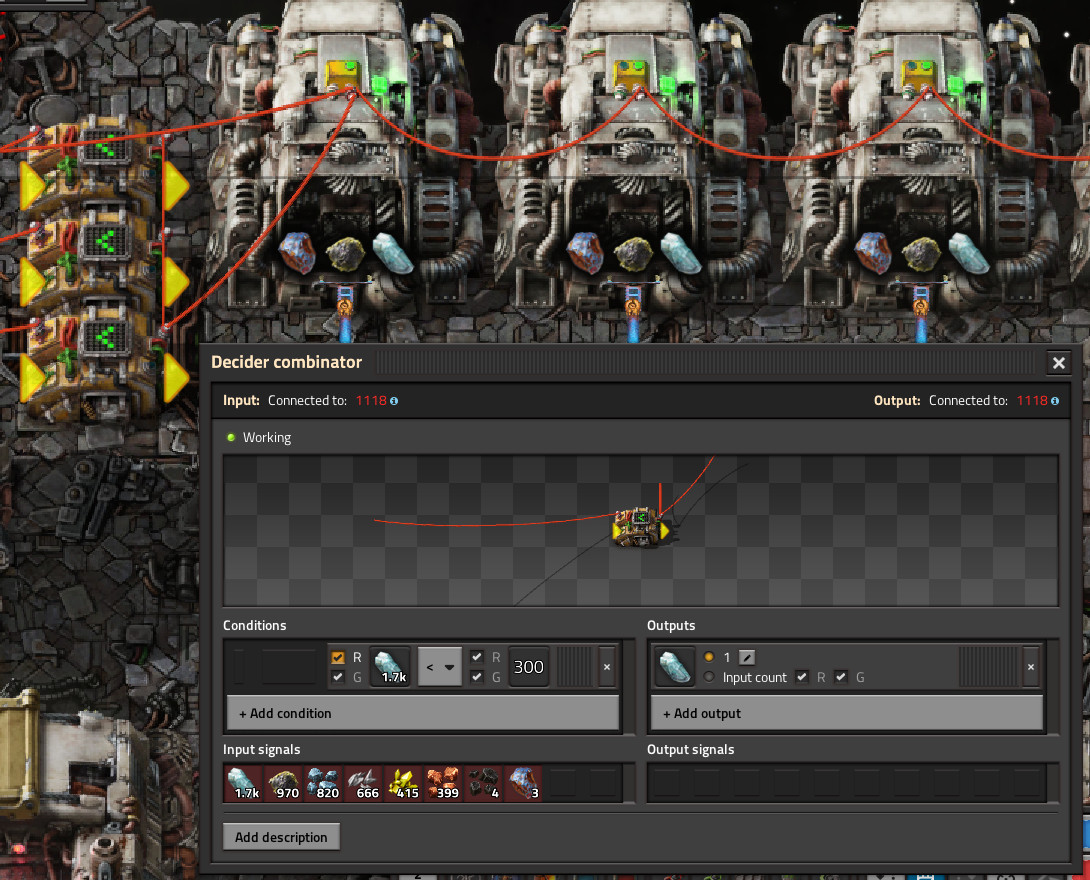Remove the condition row with its X button
The image size is (1090, 880).
(606, 667)
